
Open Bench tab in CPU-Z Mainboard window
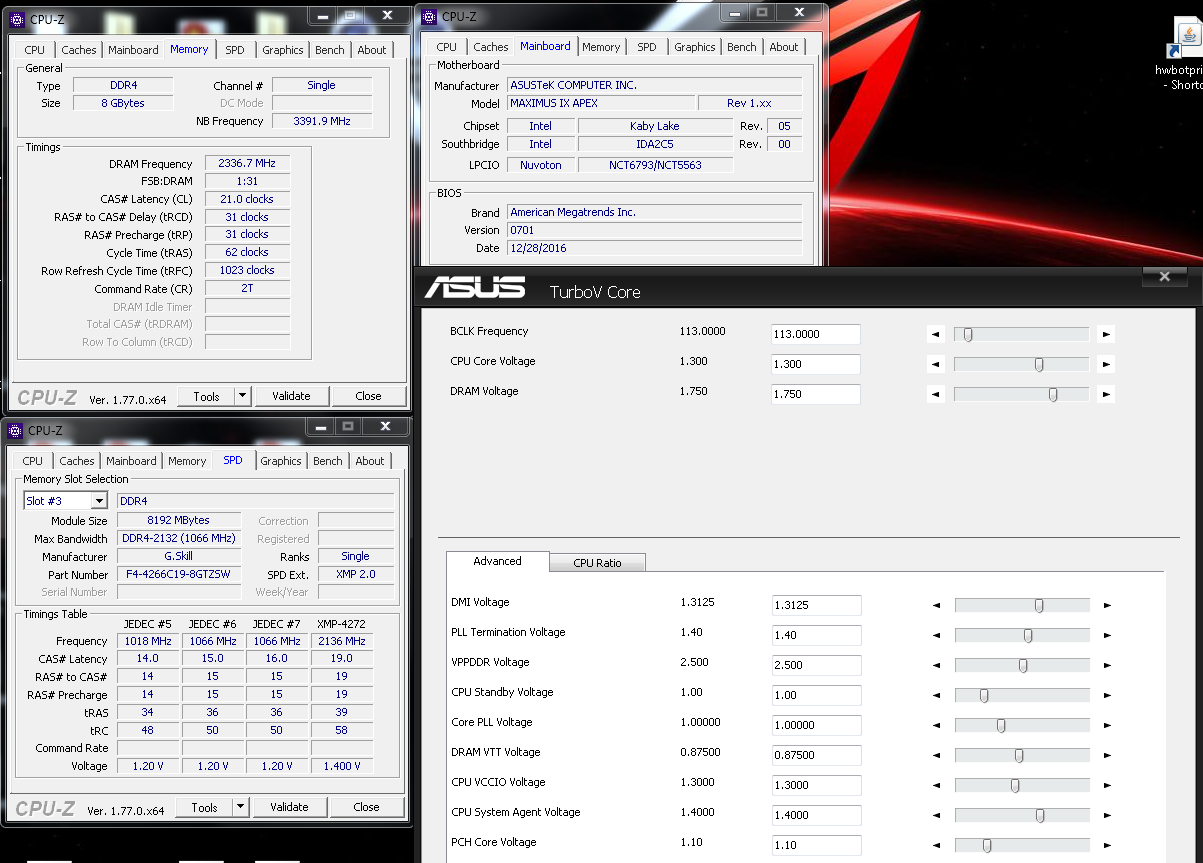(742, 47)
